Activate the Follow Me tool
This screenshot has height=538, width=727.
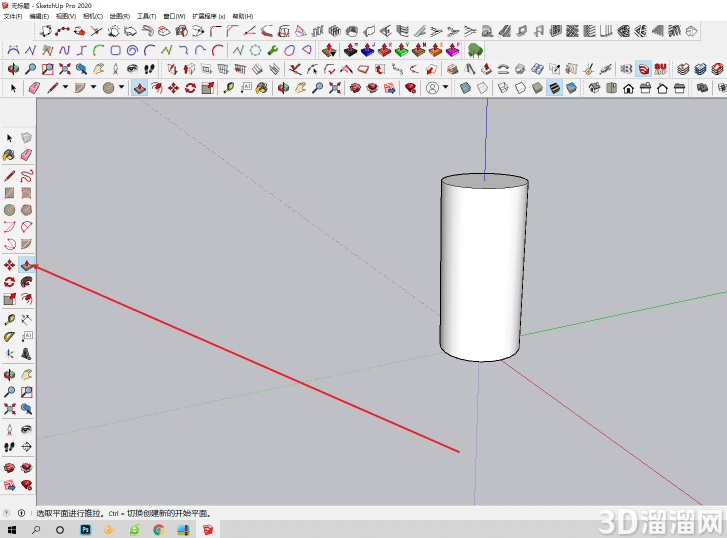pyautogui.click(x=26, y=282)
